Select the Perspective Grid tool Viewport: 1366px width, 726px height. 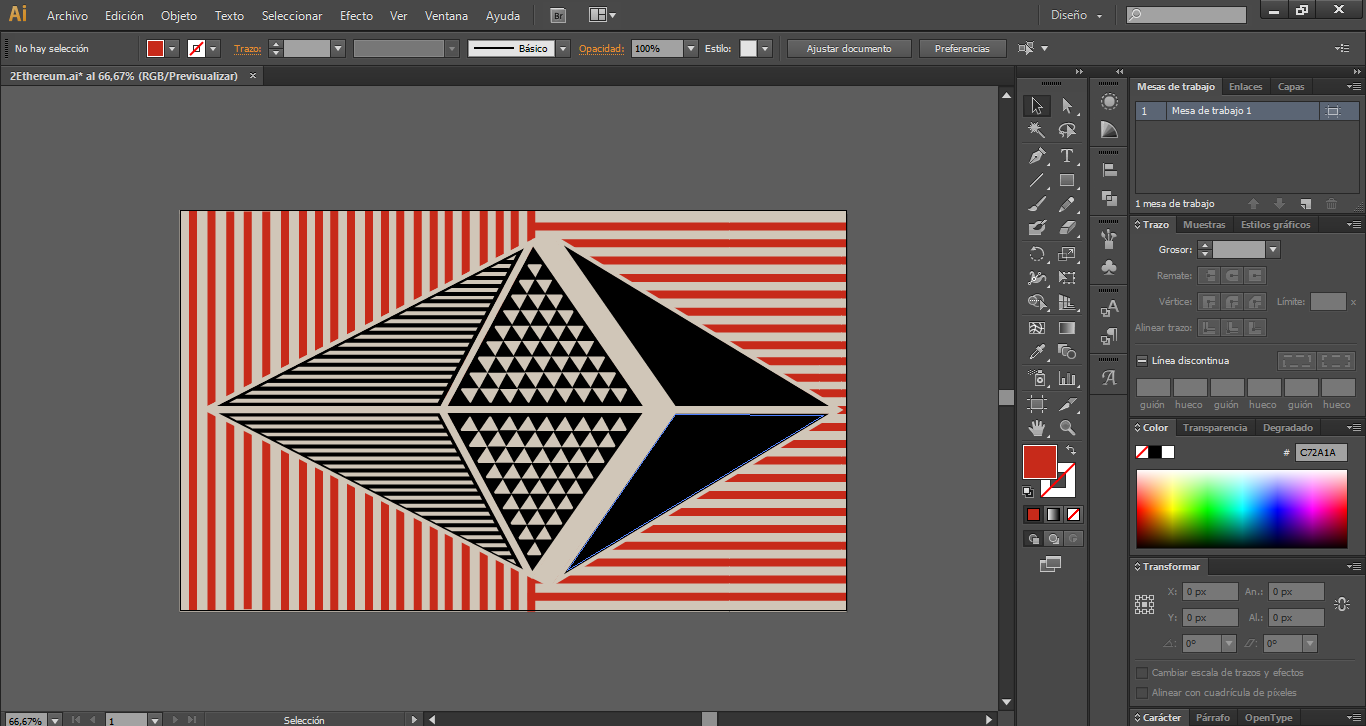pos(1067,303)
